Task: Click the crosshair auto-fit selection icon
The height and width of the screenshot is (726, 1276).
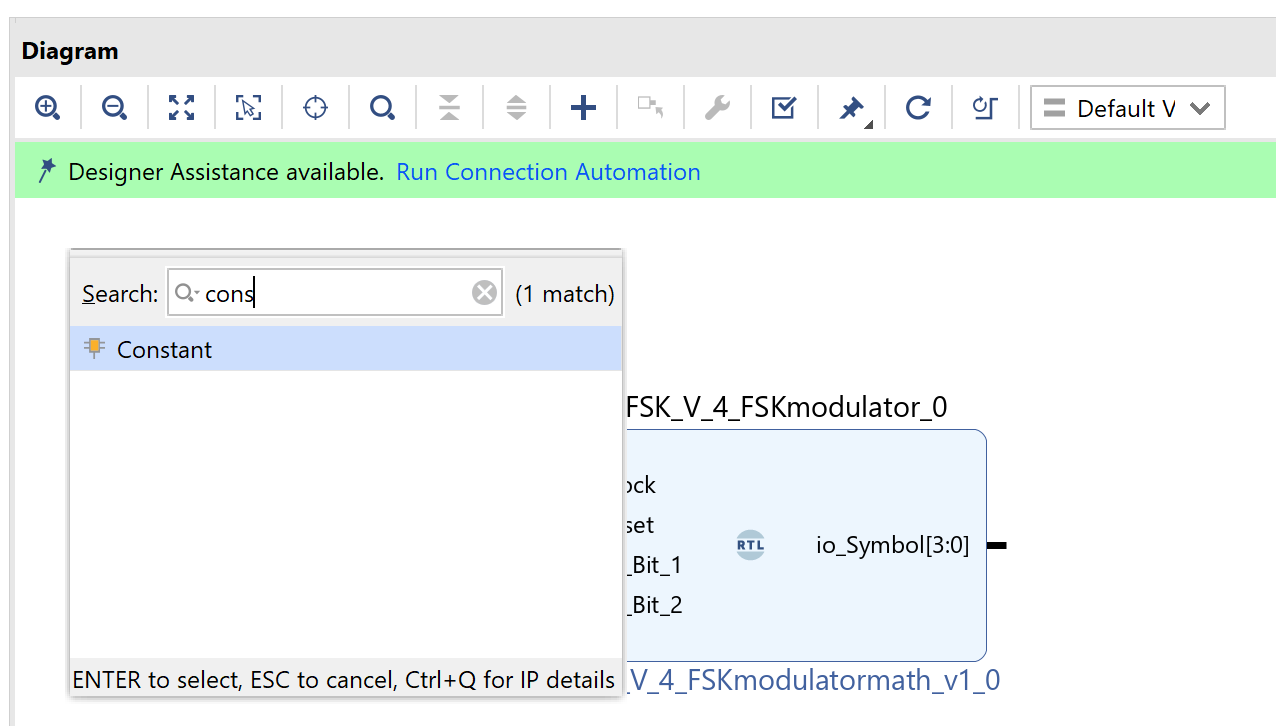Action: click(x=315, y=108)
